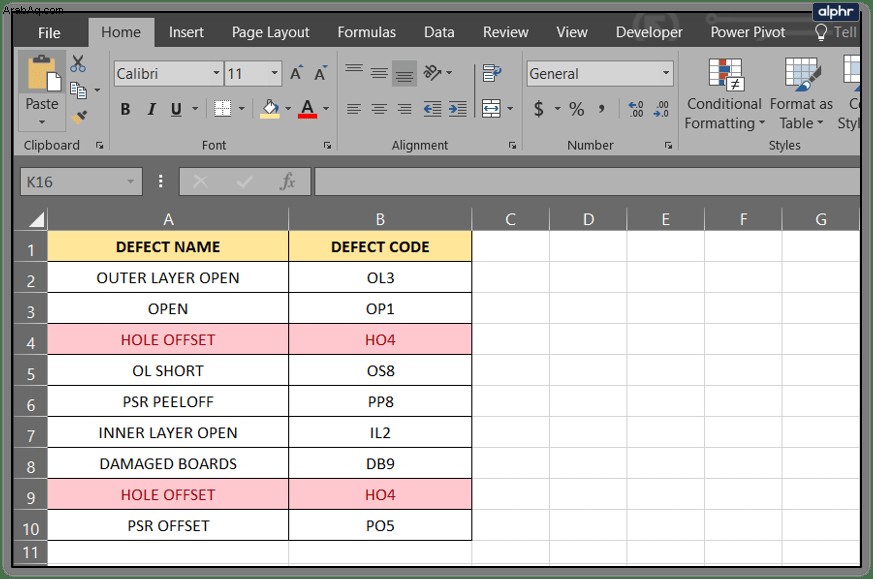Open fill color dropdown arrow

[x=288, y=109]
